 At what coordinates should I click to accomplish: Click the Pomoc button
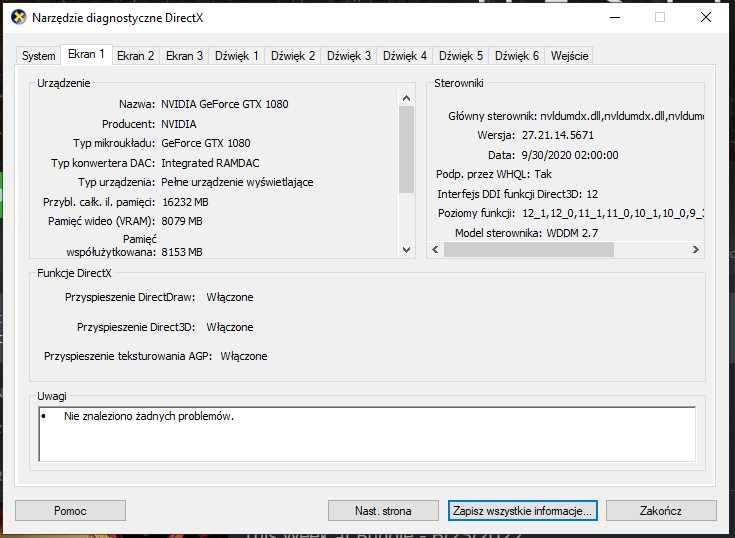[x=70, y=510]
